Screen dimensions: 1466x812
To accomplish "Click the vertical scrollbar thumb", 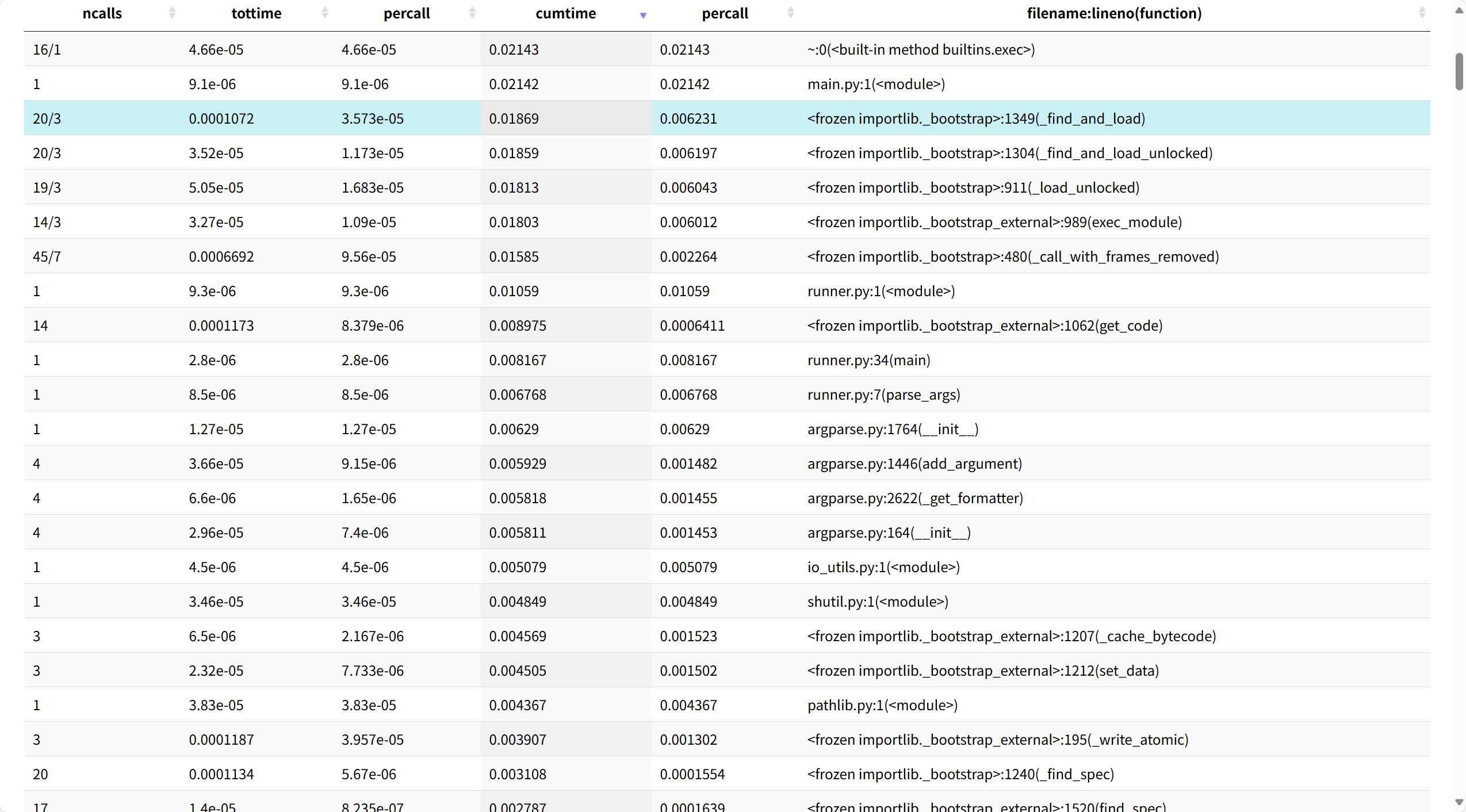I will (1459, 71).
